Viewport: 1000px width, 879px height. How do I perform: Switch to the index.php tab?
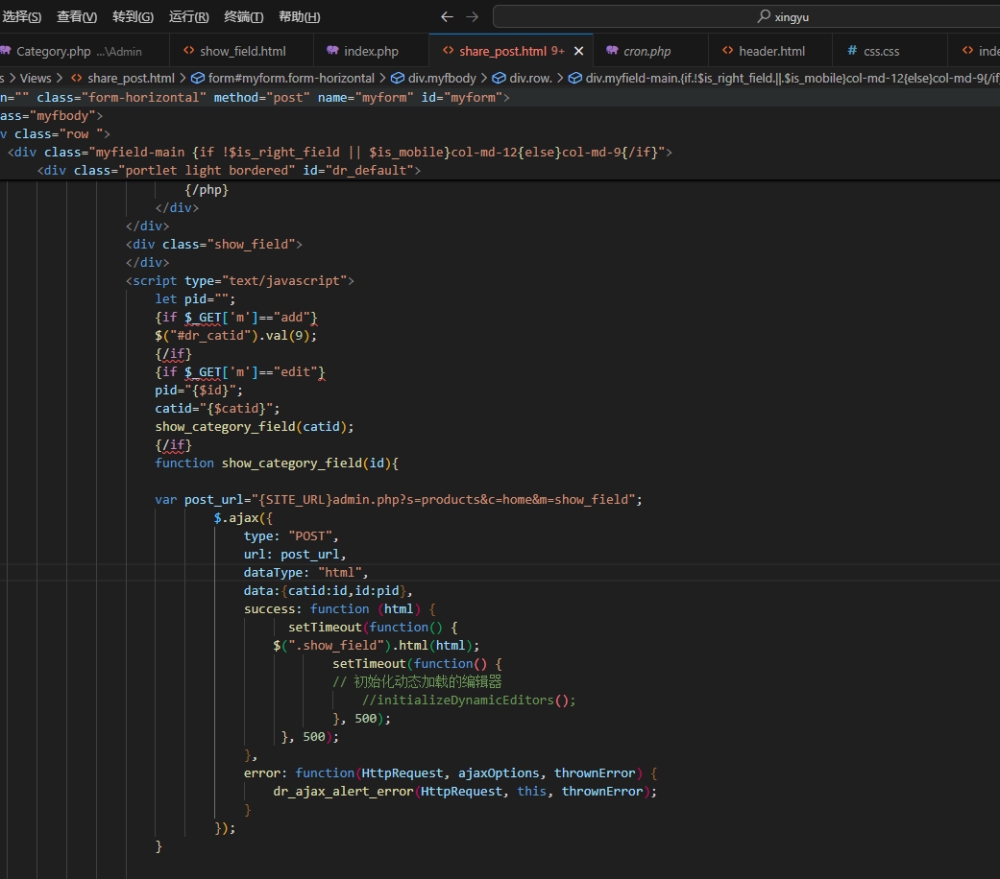coord(371,51)
